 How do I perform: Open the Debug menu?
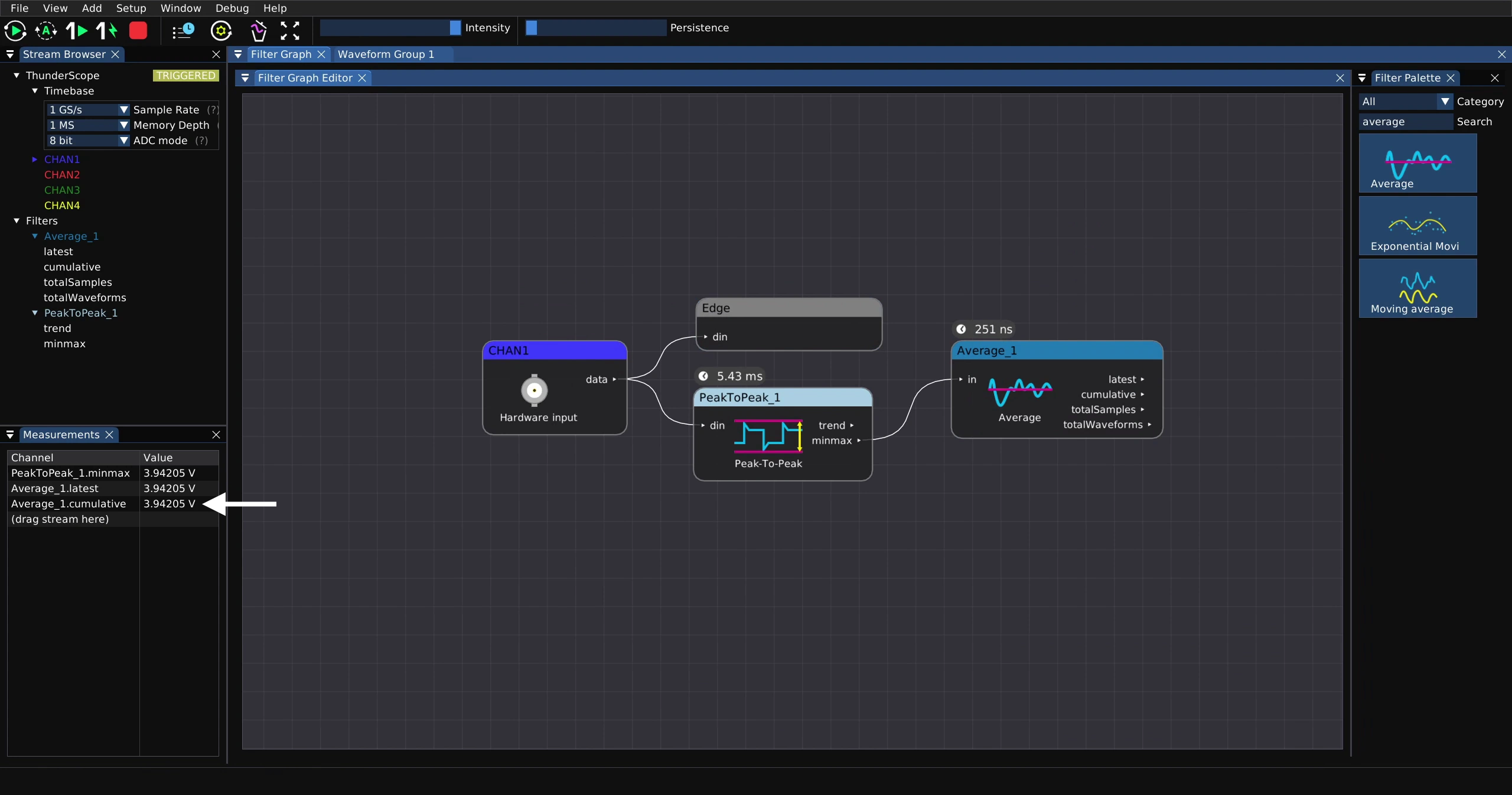coord(232,8)
